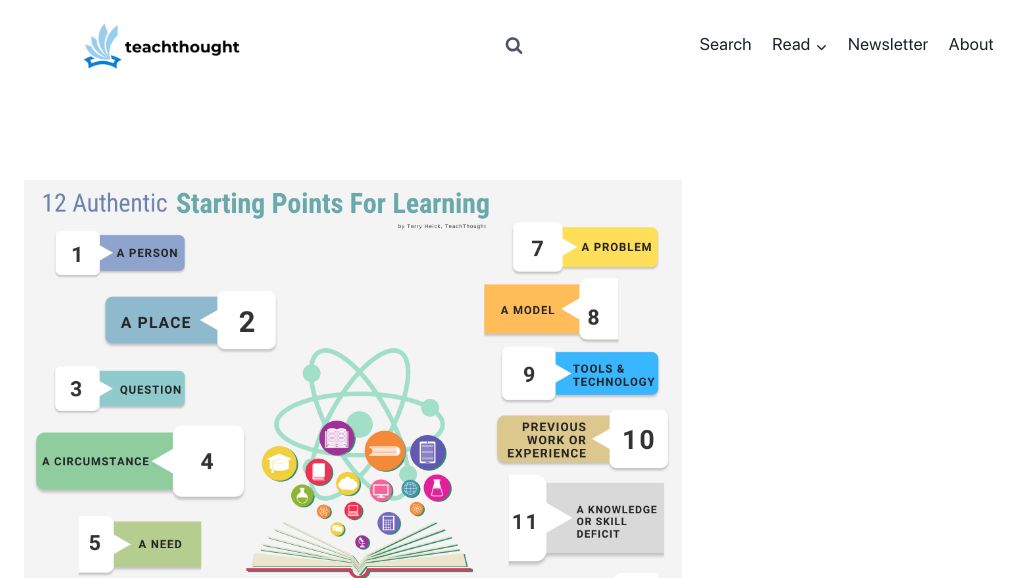Click the TOOLS & TECHNOLOGY label
The width and height of the screenshot is (1028, 578).
point(607,374)
